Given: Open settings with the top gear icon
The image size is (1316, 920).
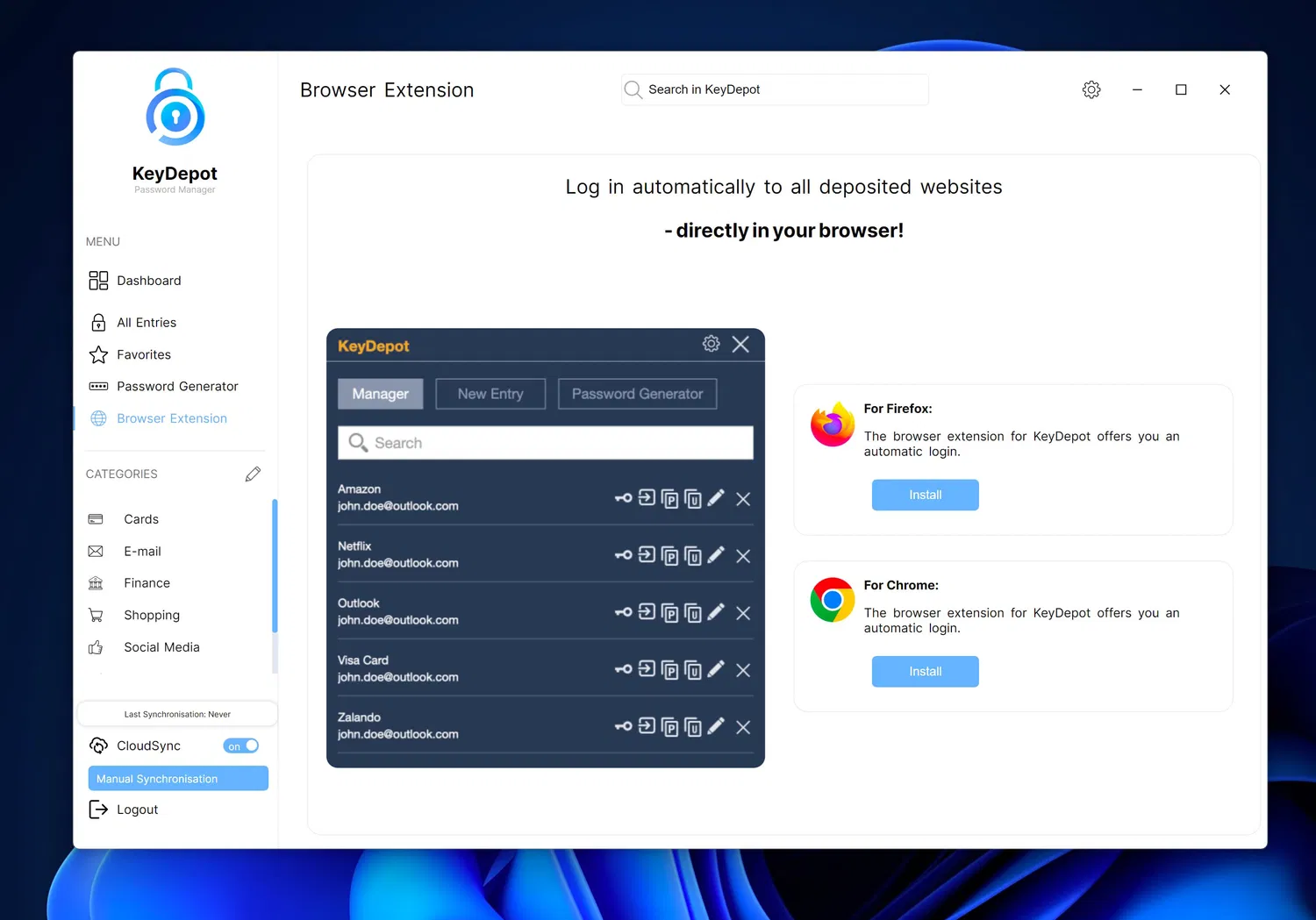Looking at the screenshot, I should click(x=1091, y=89).
